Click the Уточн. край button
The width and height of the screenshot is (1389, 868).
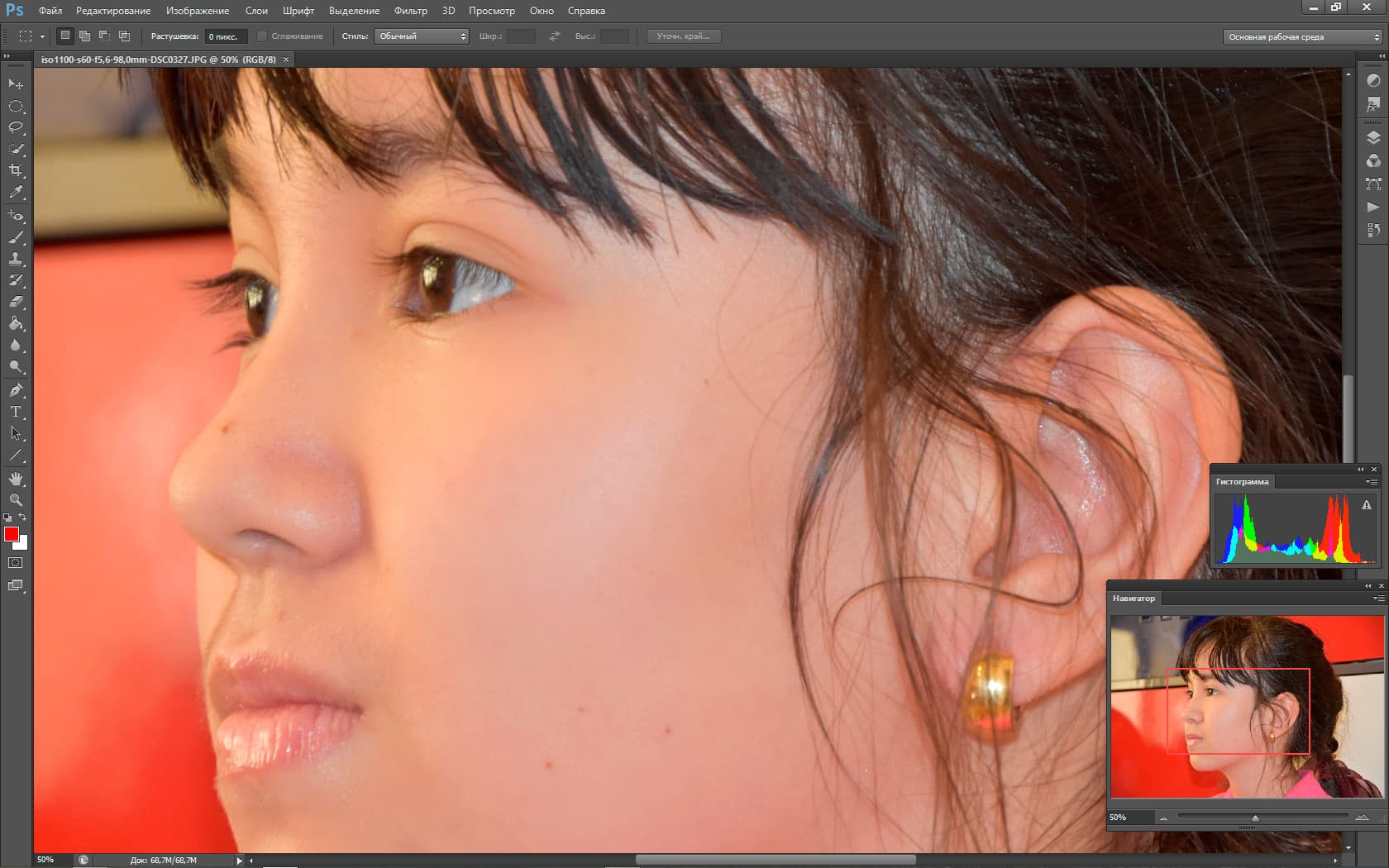684,36
